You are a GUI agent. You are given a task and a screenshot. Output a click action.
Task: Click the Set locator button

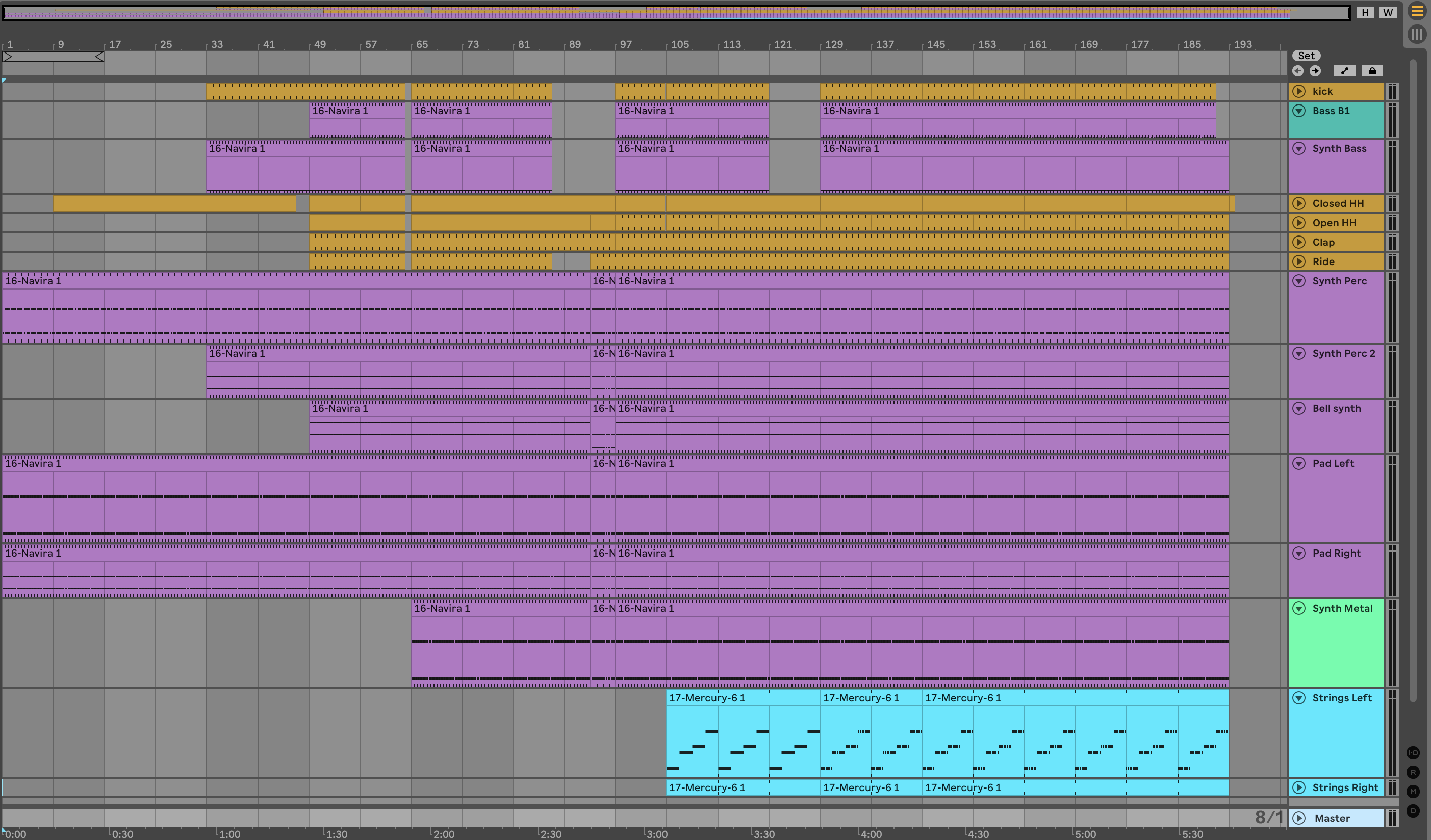(x=1306, y=56)
